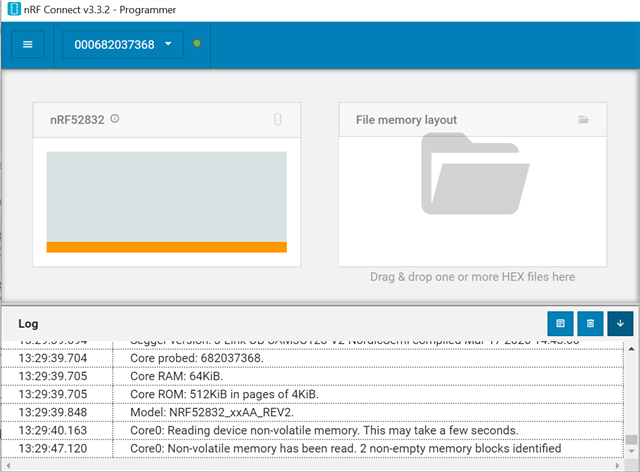Click the device chip icon in nRF52832 panel

pos(278,119)
